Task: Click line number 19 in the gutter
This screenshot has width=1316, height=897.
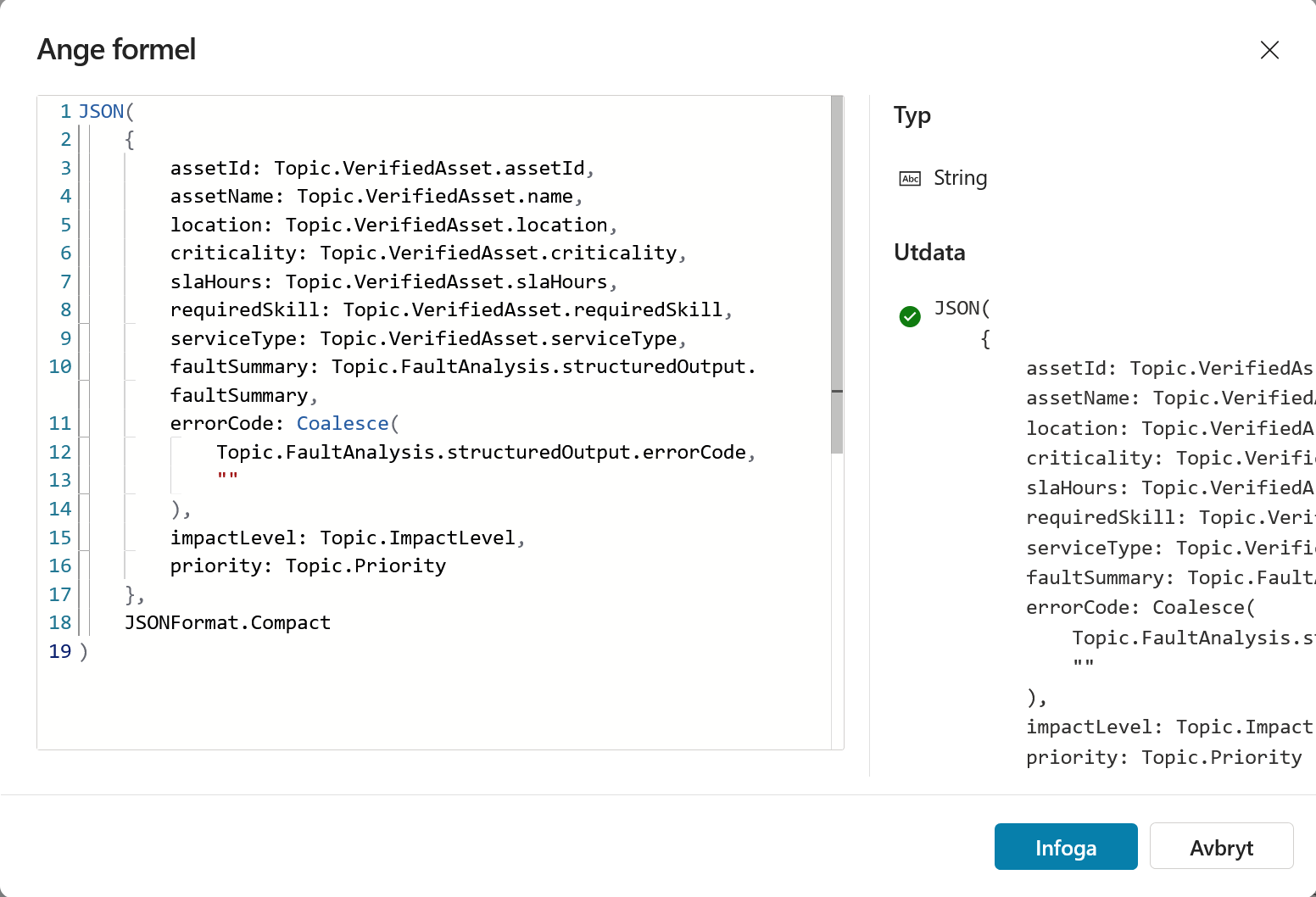Action: 60,651
